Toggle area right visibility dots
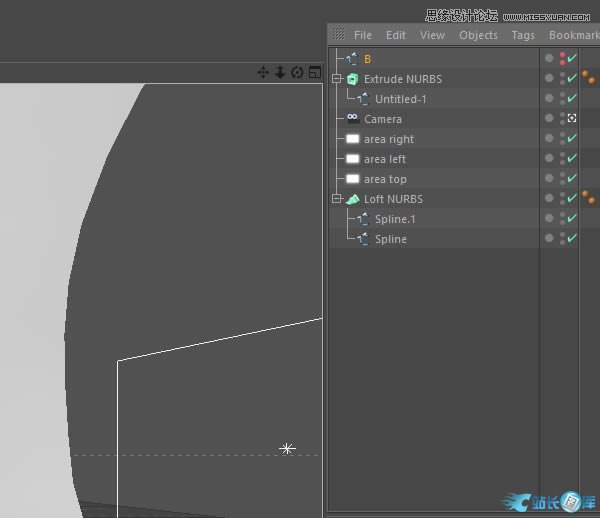600x518 pixels. click(x=562, y=138)
